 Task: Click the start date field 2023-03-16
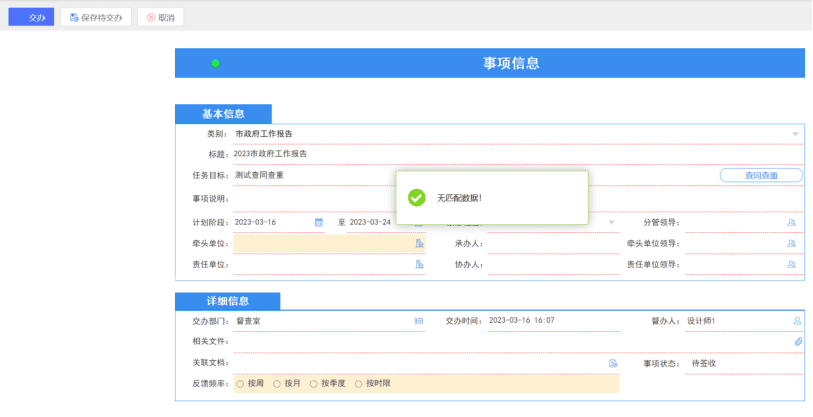(279, 223)
